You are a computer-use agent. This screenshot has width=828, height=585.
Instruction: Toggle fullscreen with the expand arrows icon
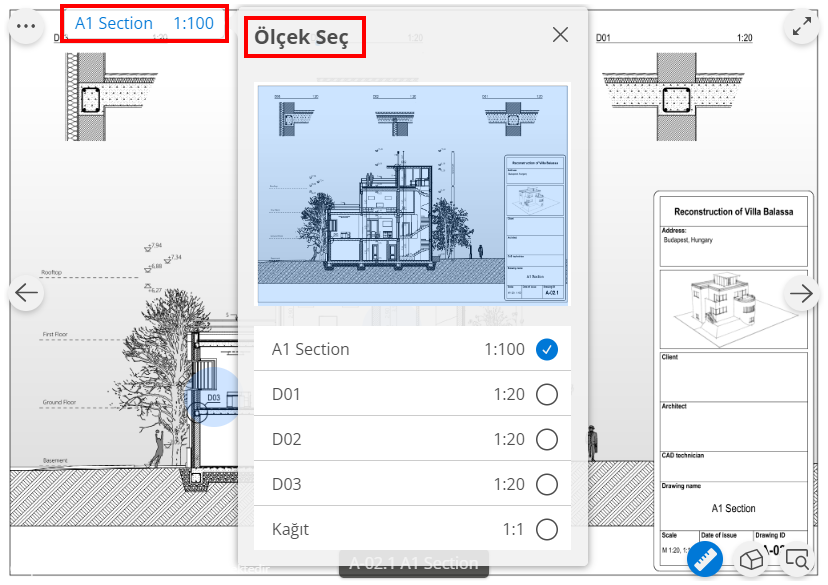802,26
